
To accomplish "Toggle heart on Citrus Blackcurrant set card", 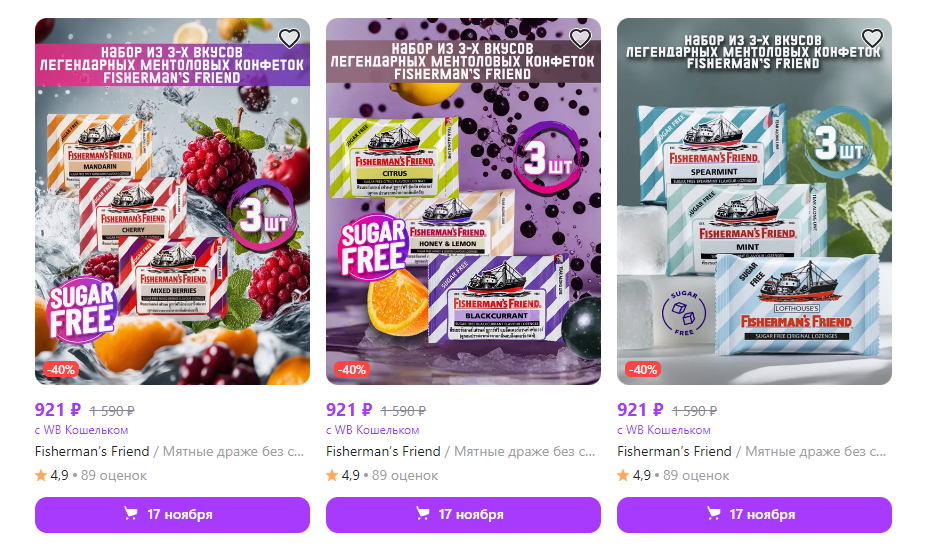I will pyautogui.click(x=580, y=39).
